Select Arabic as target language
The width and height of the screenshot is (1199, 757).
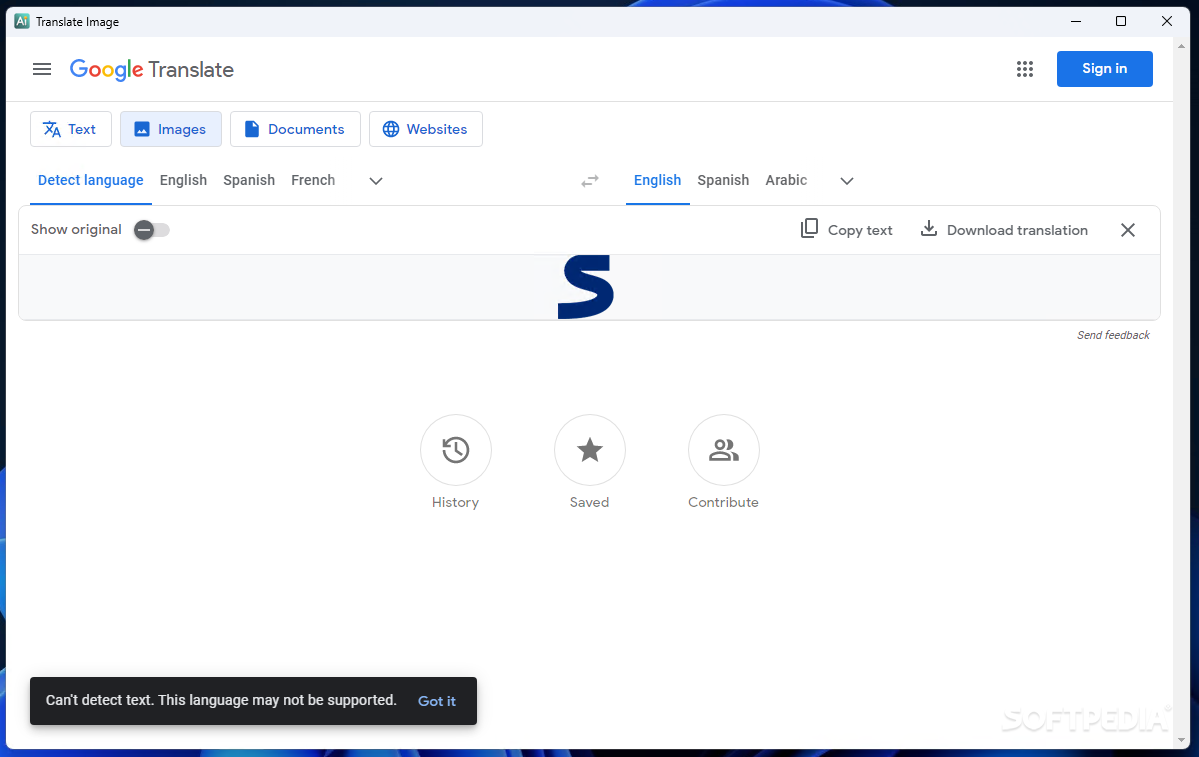point(786,180)
